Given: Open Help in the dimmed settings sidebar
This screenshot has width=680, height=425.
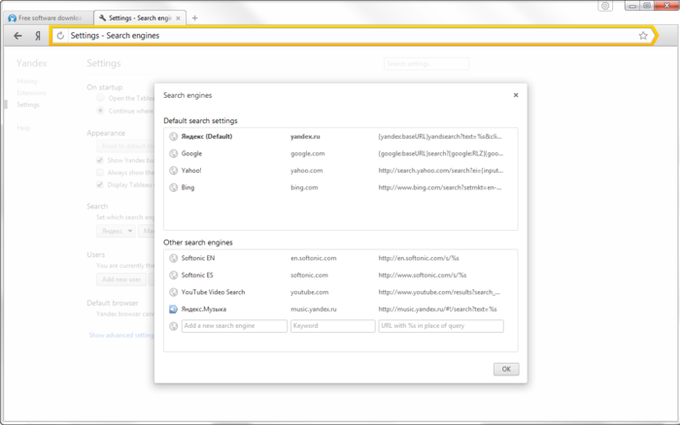Looking at the screenshot, I should click(x=23, y=128).
